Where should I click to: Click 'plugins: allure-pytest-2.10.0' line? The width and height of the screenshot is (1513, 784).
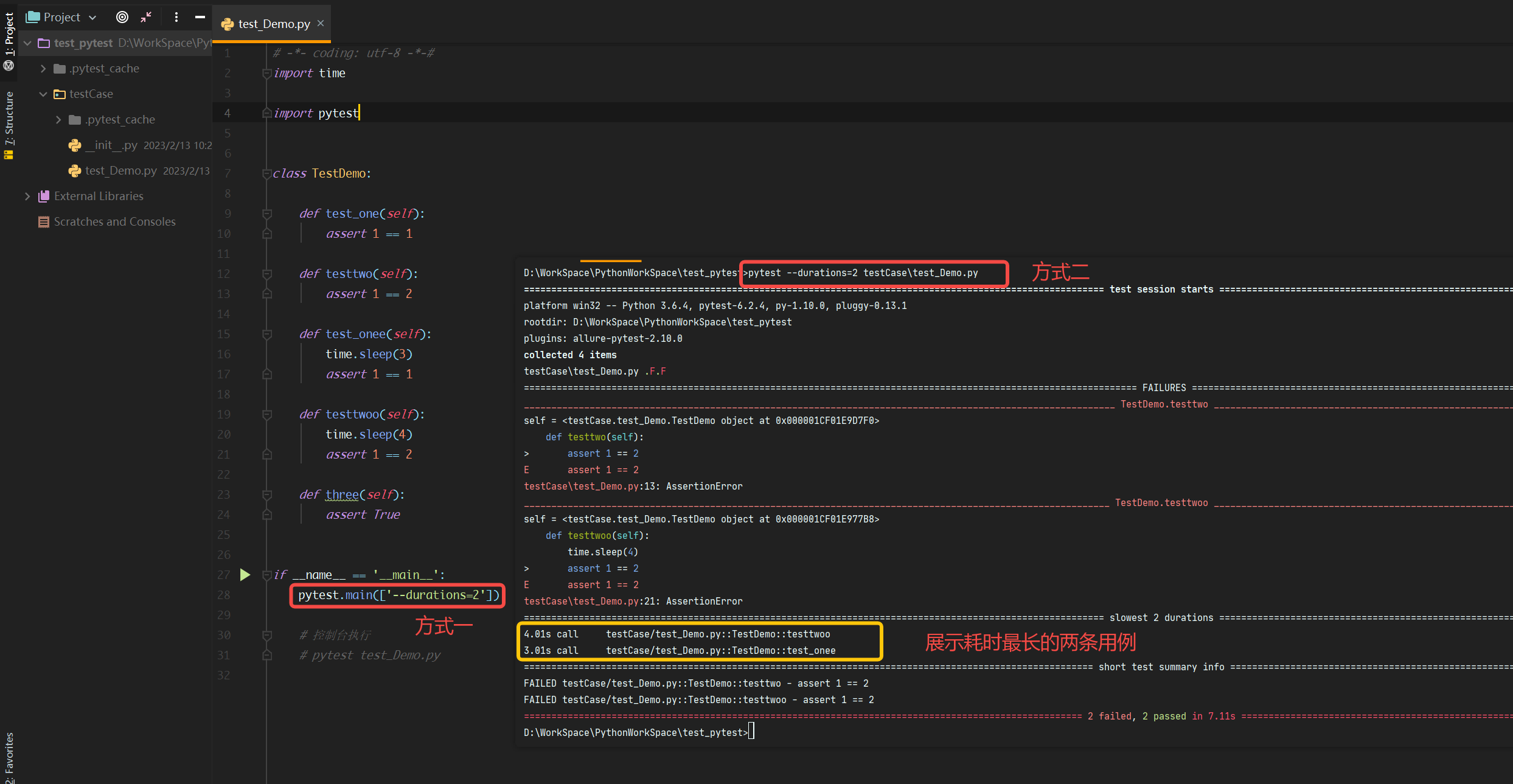[603, 338]
